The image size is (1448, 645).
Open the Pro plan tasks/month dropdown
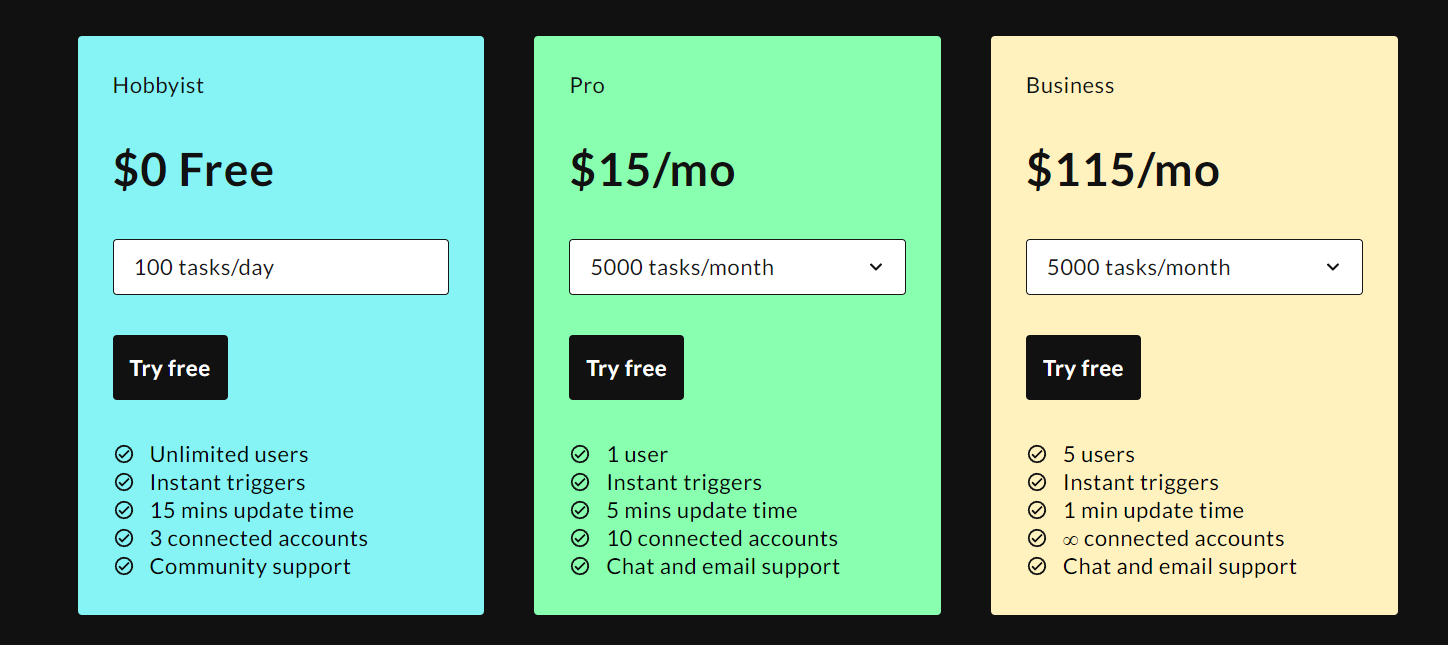pyautogui.click(x=737, y=267)
